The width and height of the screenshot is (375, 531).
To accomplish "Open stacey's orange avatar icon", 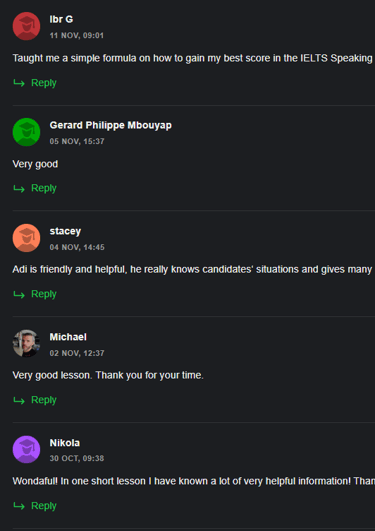I will 26,238.
